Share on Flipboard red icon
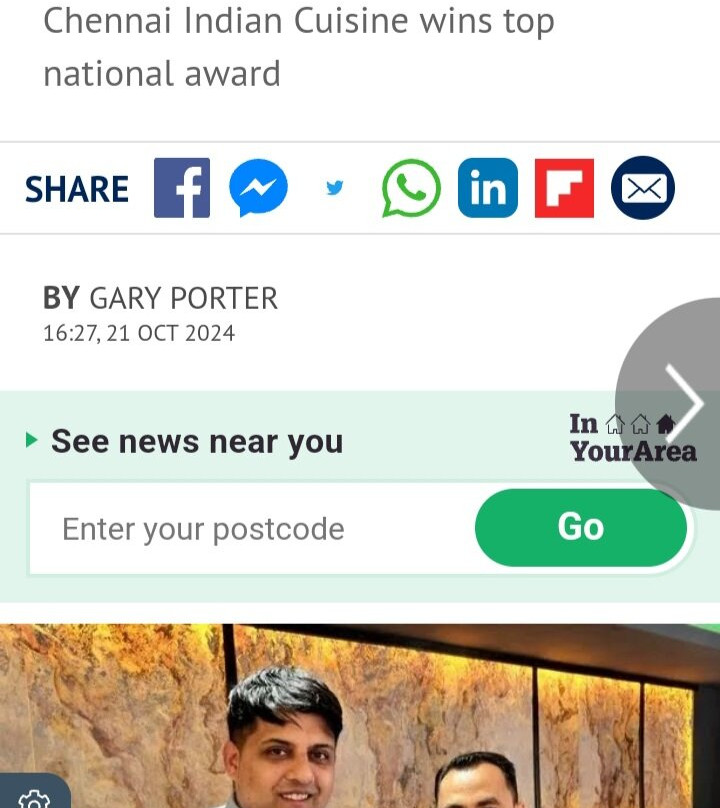Image resolution: width=720 pixels, height=808 pixels. (x=564, y=188)
